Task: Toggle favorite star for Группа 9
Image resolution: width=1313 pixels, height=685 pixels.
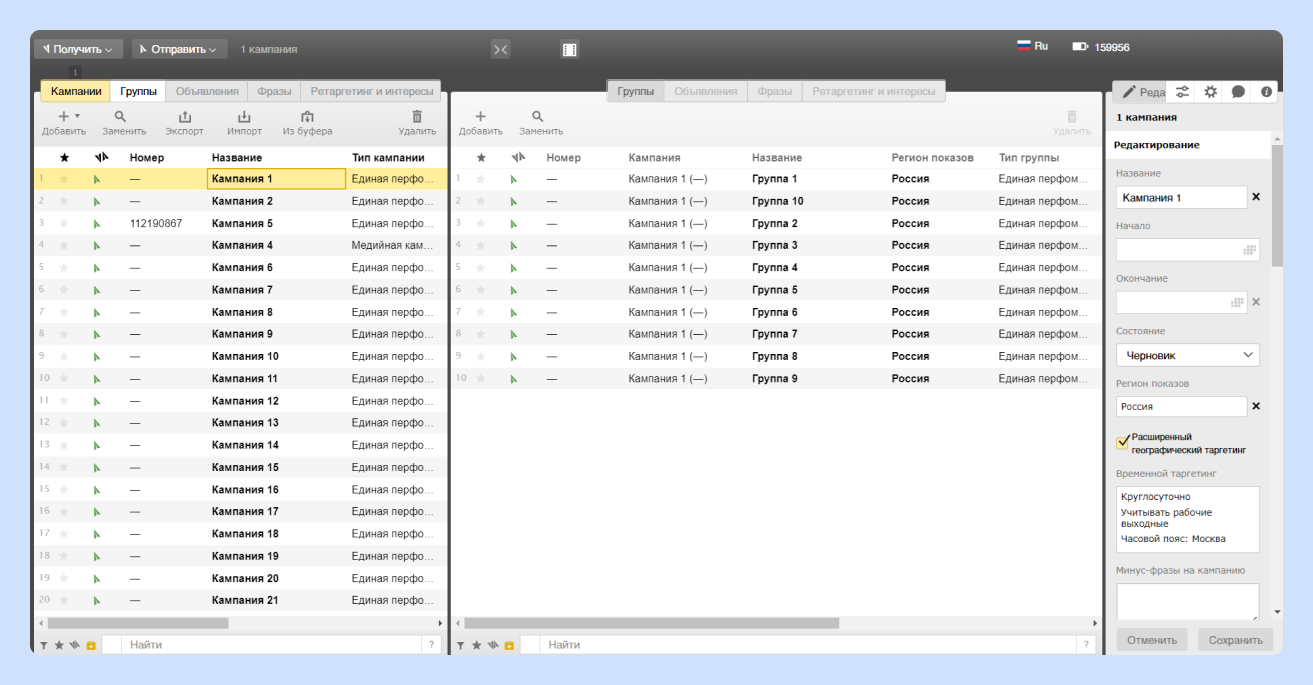Action: pos(481,378)
